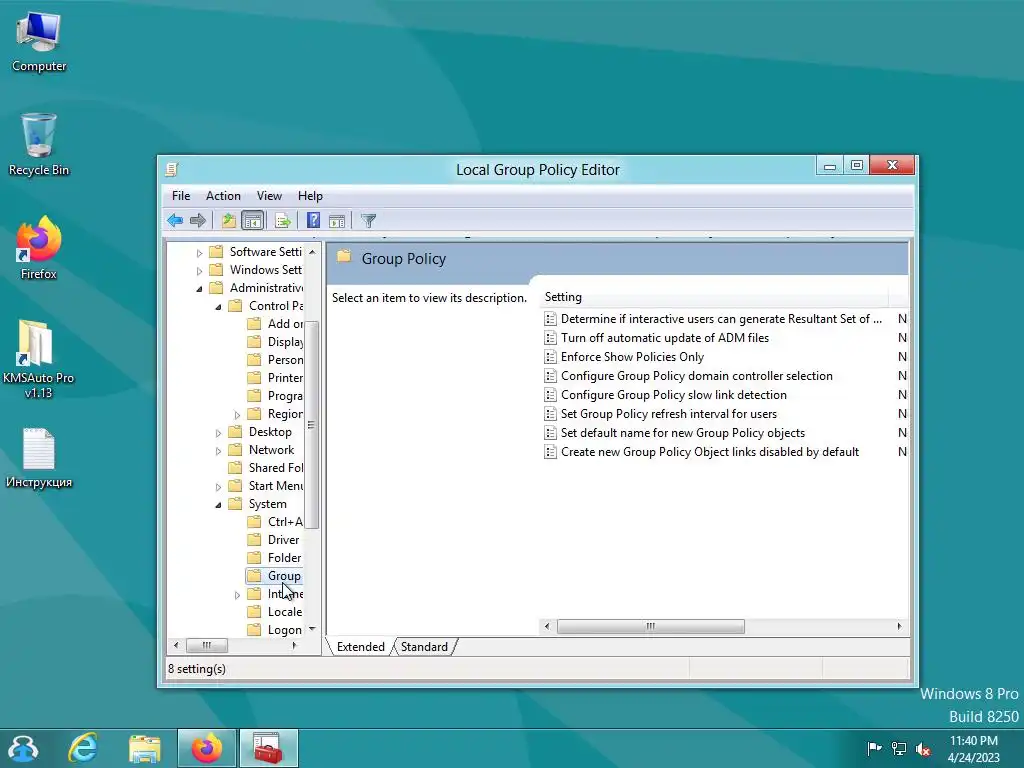Expand the Regional options node

pyautogui.click(x=238, y=415)
